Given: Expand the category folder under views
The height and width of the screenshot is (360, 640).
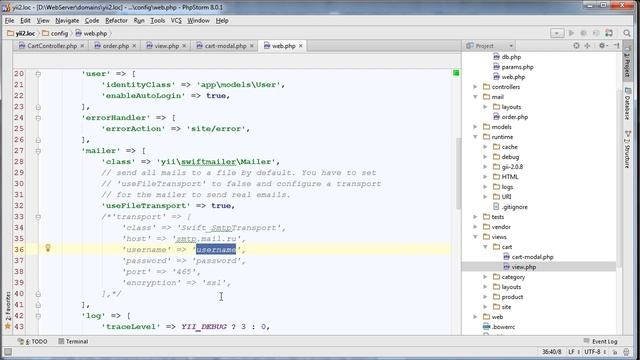Looking at the screenshot, I should coord(485,277).
